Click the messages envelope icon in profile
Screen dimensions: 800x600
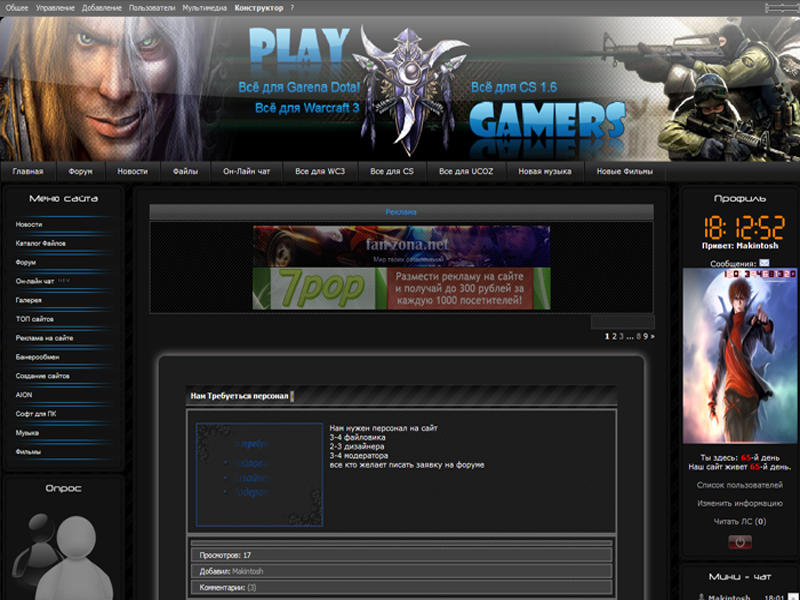pyautogui.click(x=764, y=263)
